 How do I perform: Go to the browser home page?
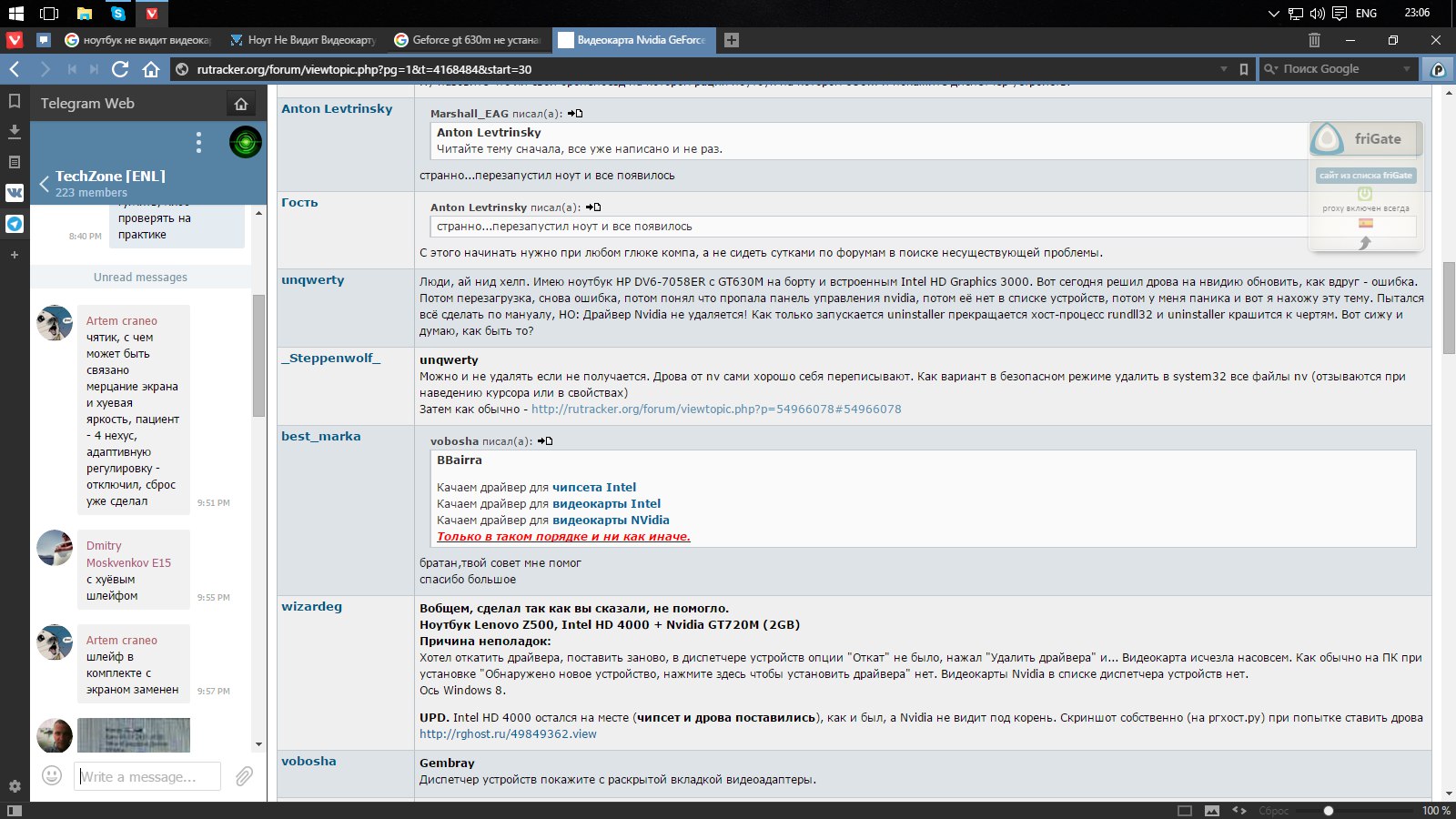(x=151, y=69)
